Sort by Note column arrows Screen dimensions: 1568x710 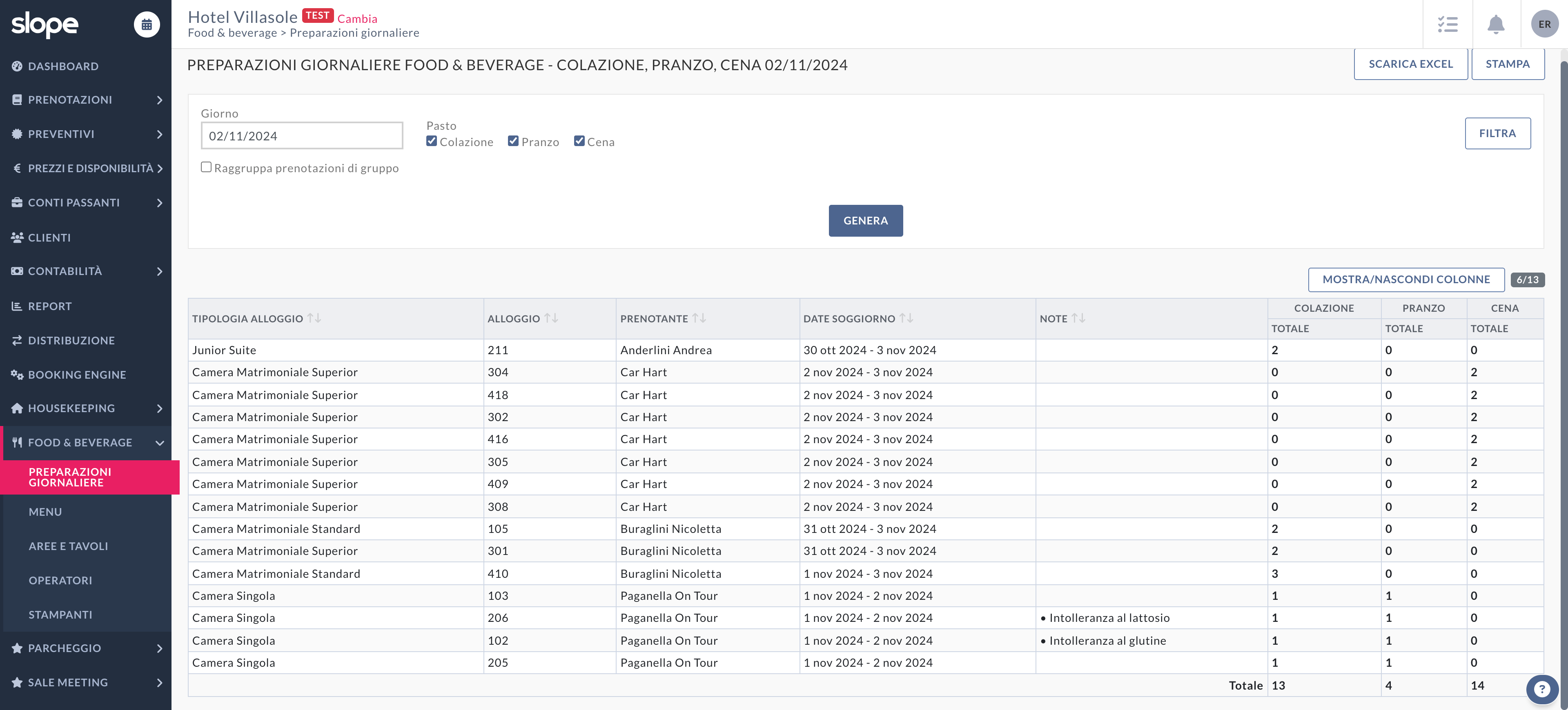(1078, 318)
